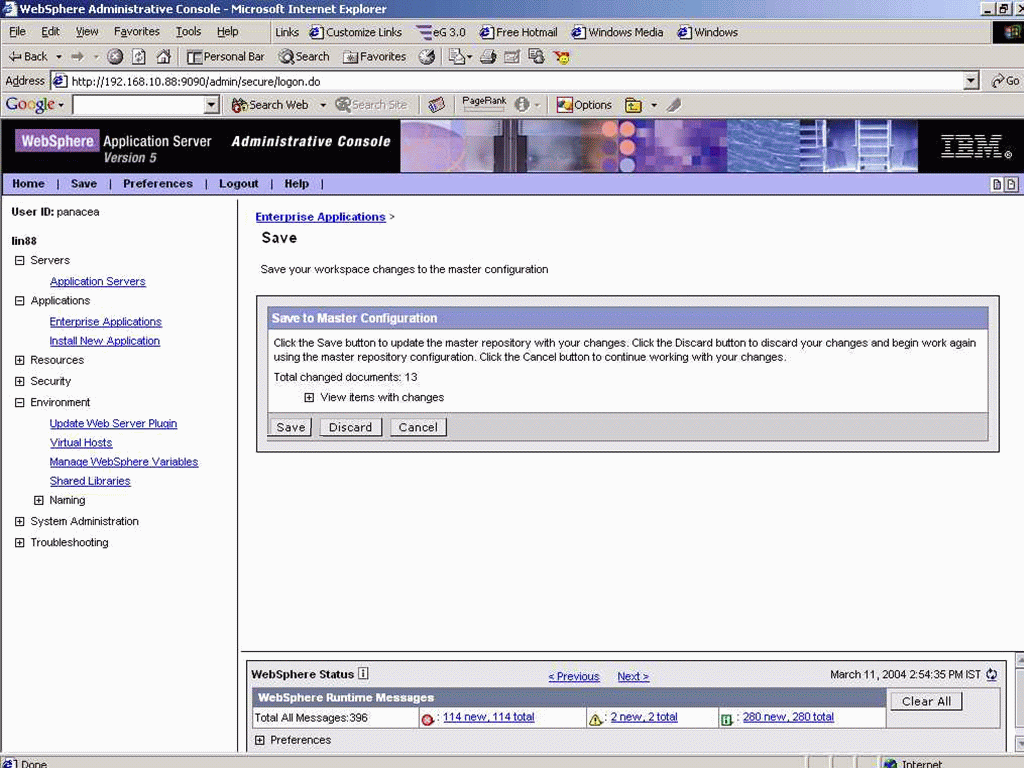This screenshot has width=1024, height=768.
Task: Click the status refresh icon
Action: click(x=991, y=675)
